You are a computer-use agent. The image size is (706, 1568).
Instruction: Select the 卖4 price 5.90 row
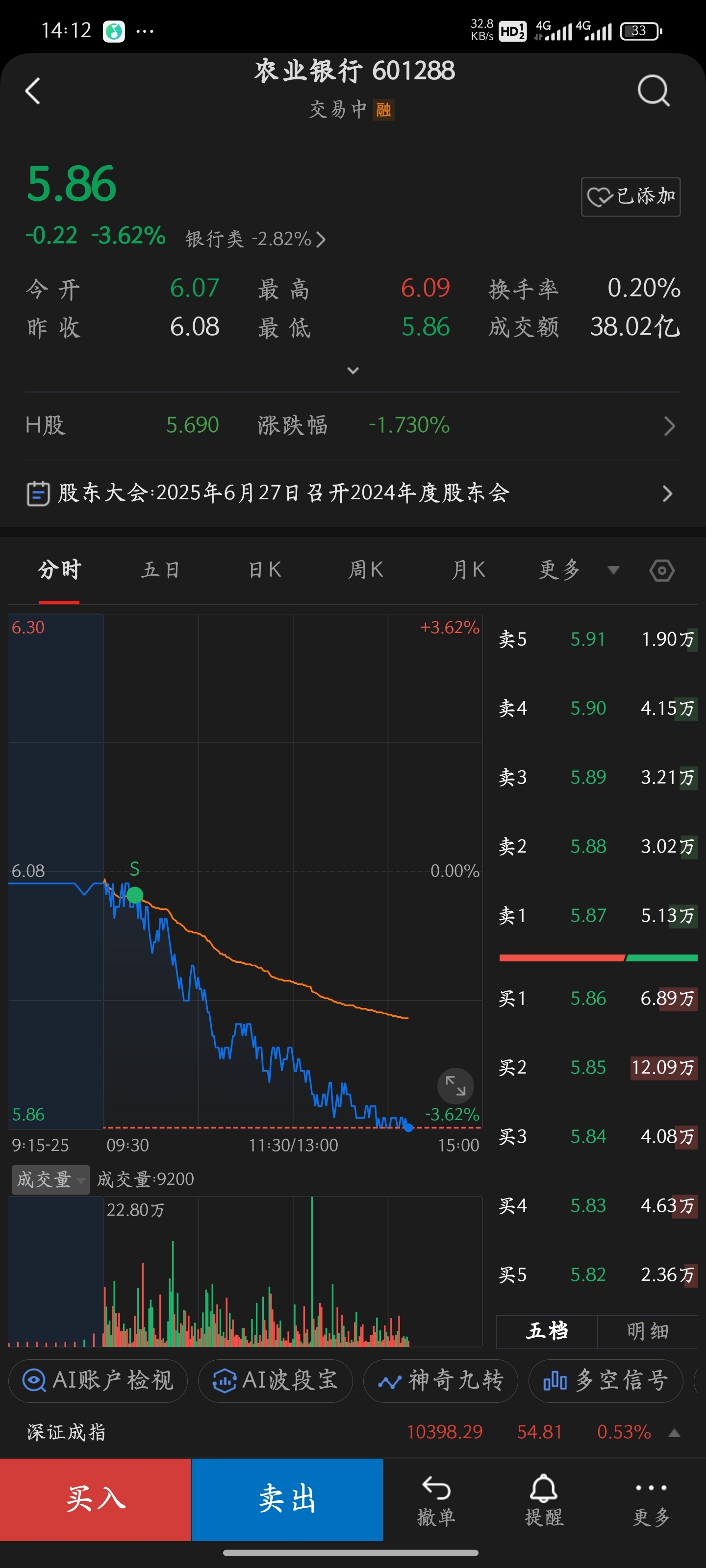(x=597, y=708)
